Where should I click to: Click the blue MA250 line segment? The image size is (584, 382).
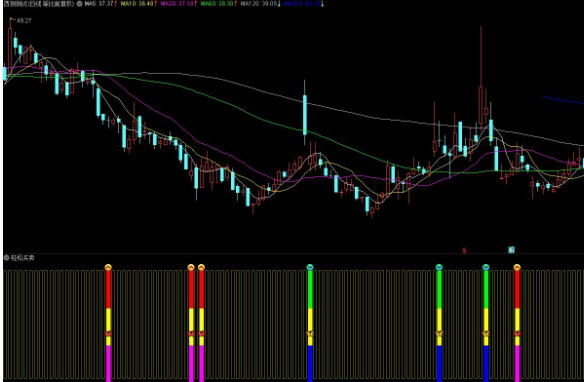tap(563, 100)
